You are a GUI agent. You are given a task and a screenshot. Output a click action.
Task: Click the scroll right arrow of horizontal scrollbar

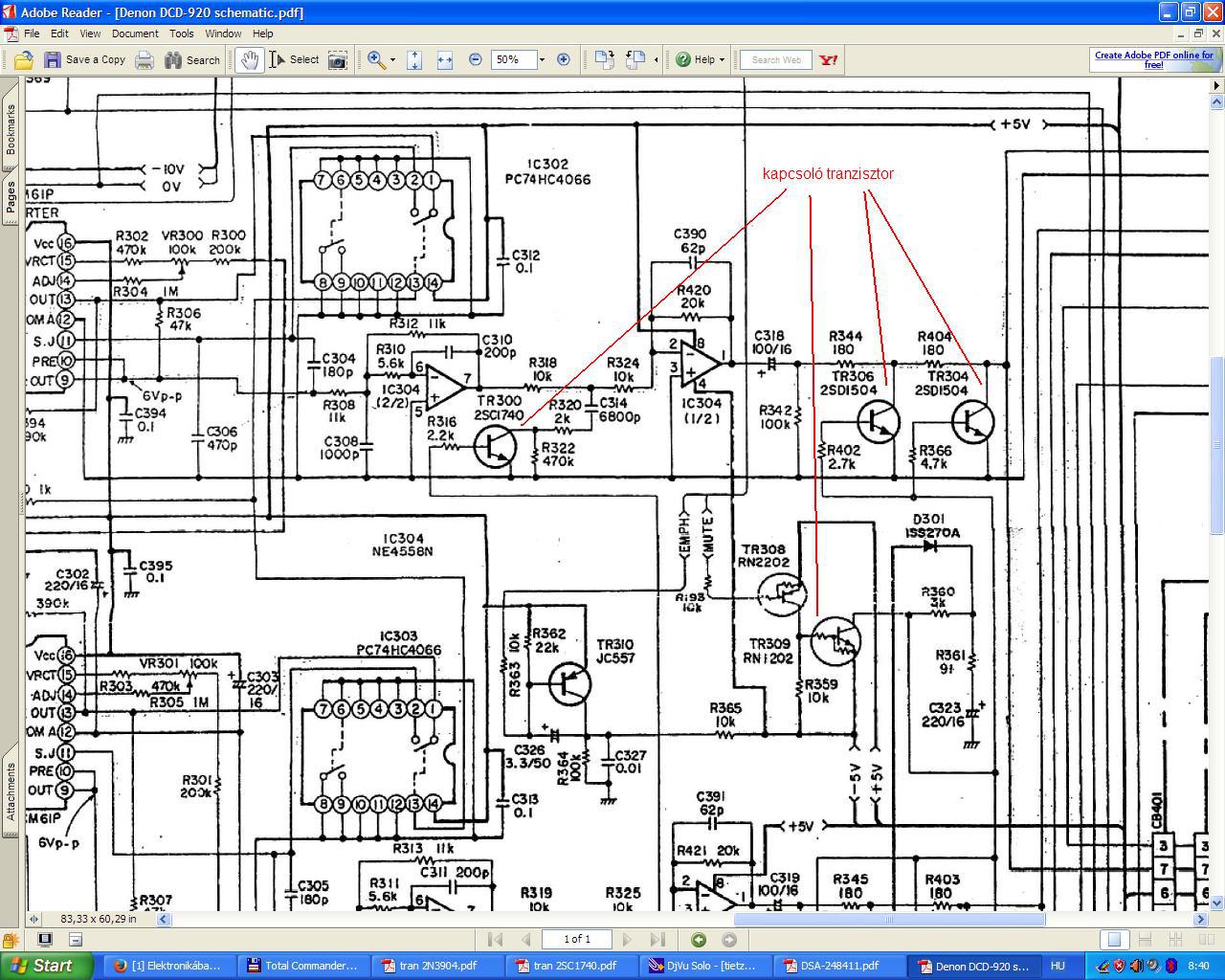point(1201,919)
